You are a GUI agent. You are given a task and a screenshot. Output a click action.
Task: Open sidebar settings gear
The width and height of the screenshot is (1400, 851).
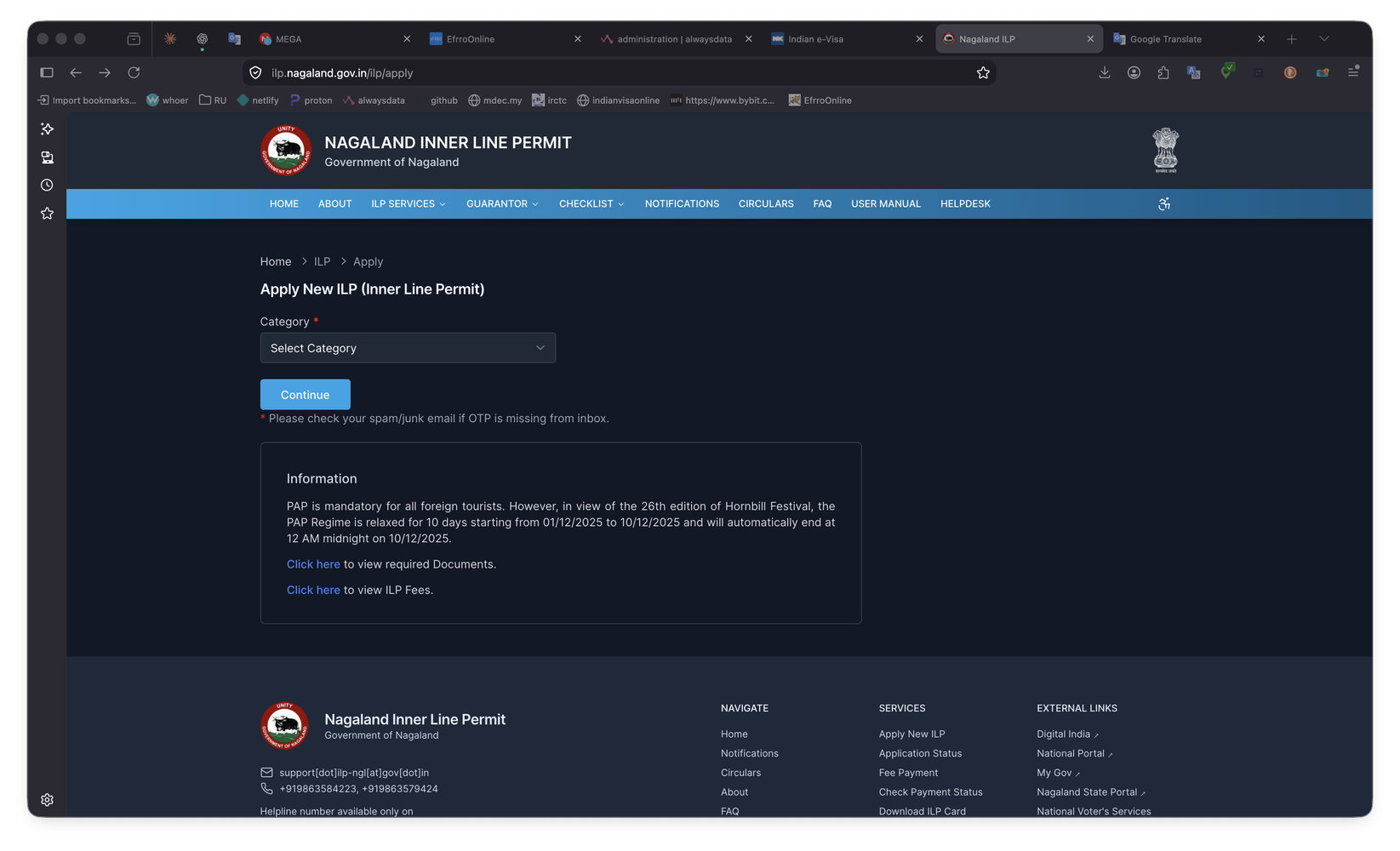click(x=47, y=800)
